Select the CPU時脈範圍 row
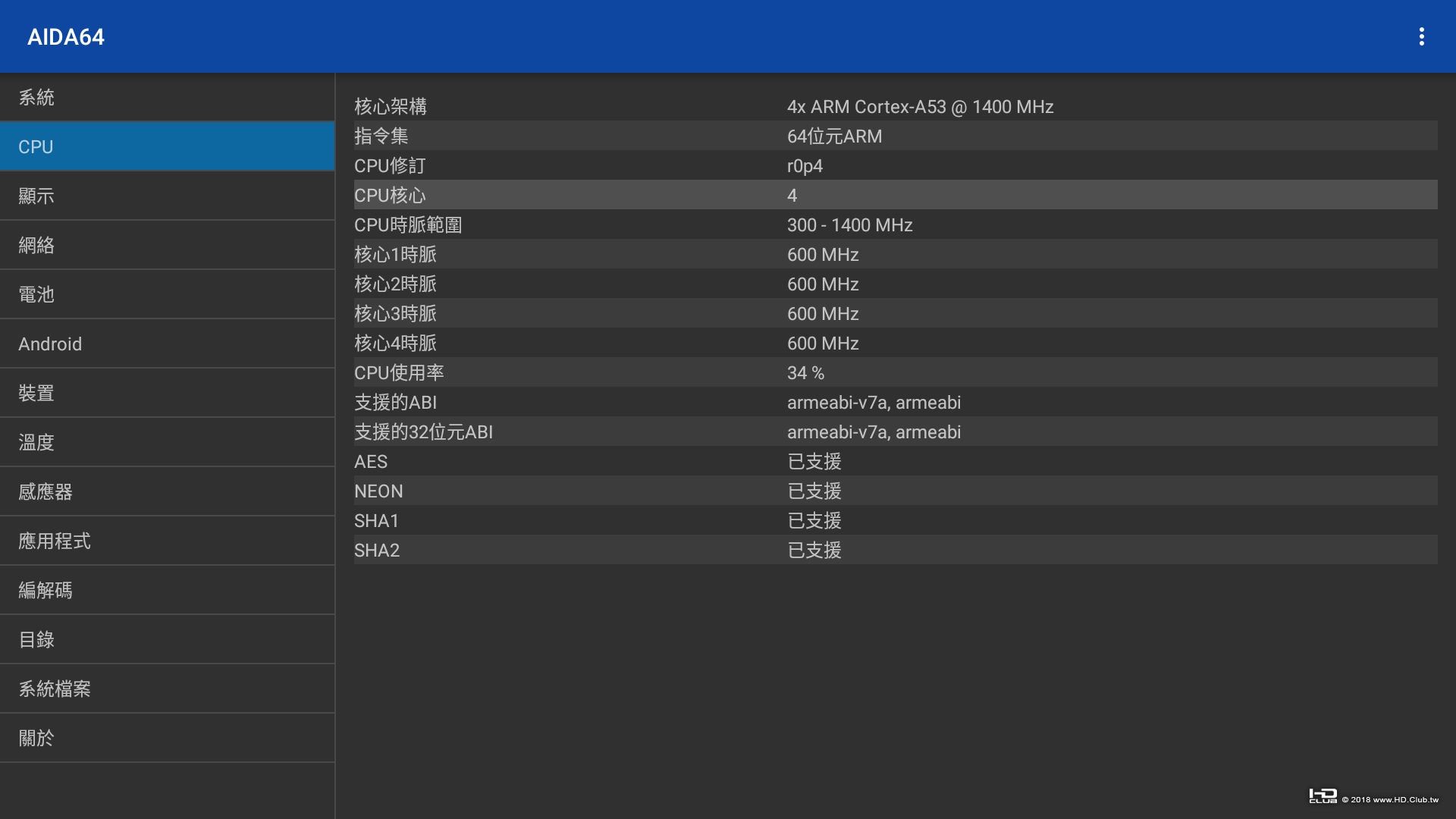Image resolution: width=1456 pixels, height=819 pixels. point(896,224)
